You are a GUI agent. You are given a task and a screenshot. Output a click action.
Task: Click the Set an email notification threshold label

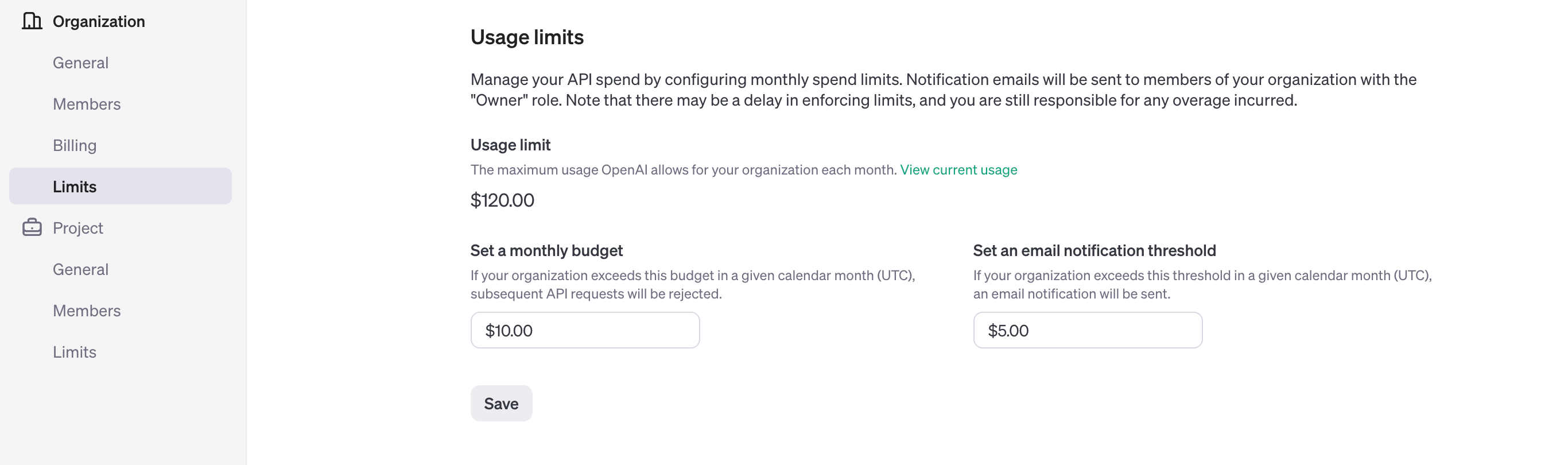1094,251
